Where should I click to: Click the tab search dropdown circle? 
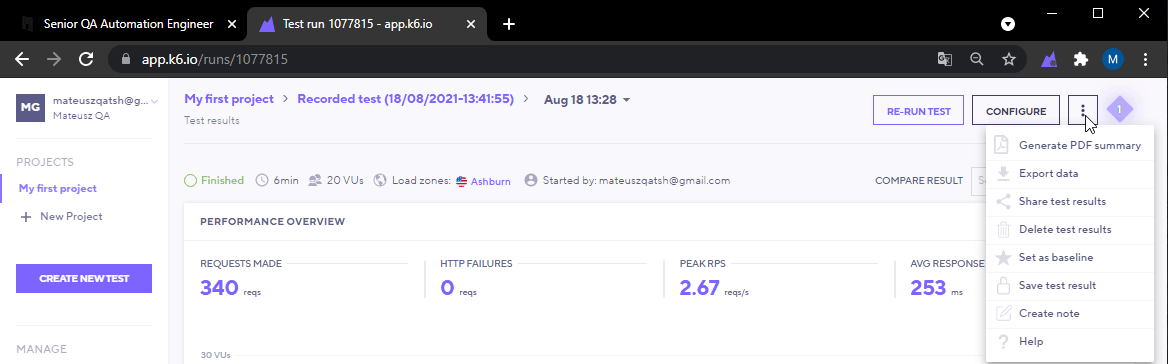(x=1007, y=24)
